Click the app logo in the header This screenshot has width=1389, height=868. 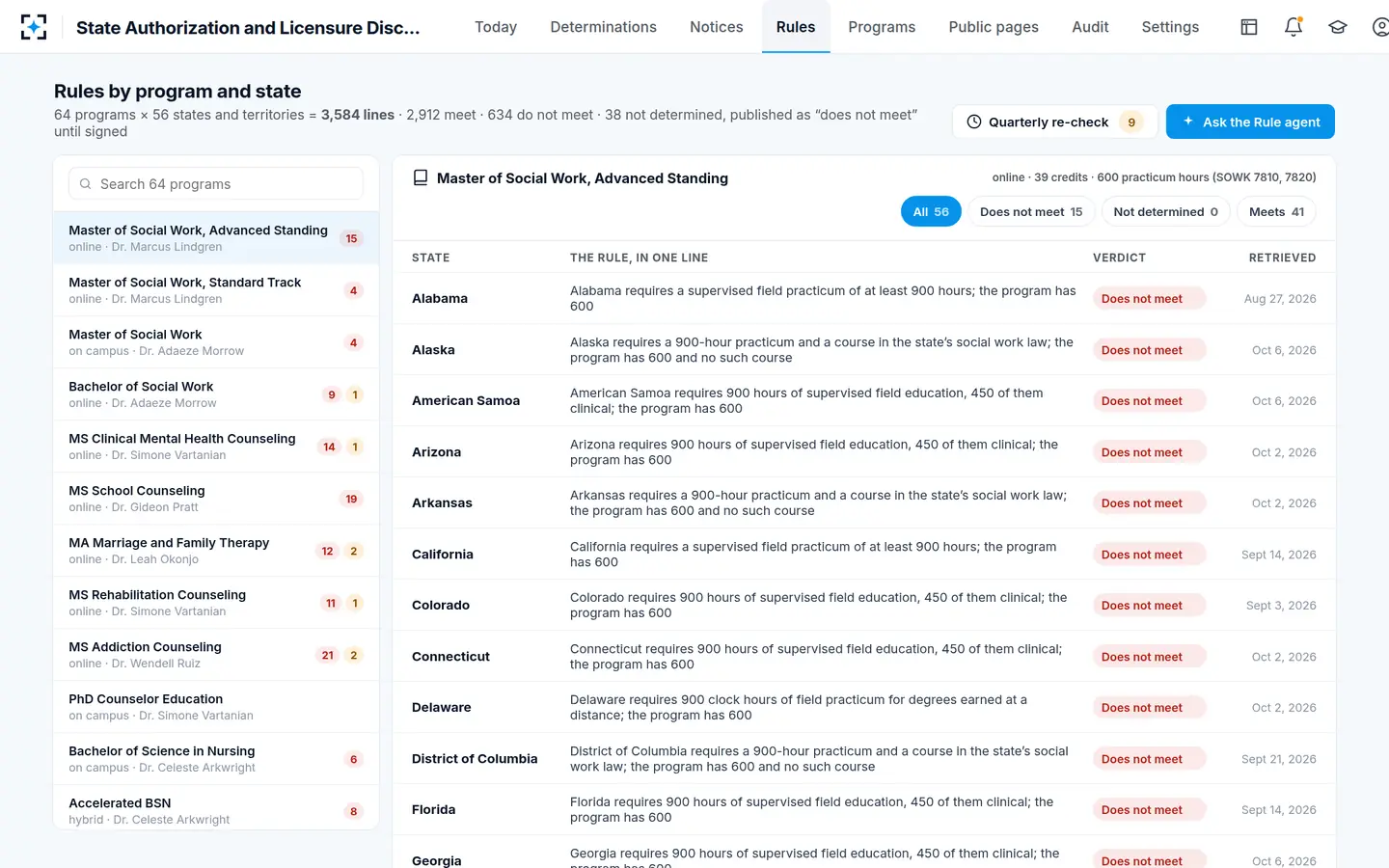pyautogui.click(x=34, y=27)
